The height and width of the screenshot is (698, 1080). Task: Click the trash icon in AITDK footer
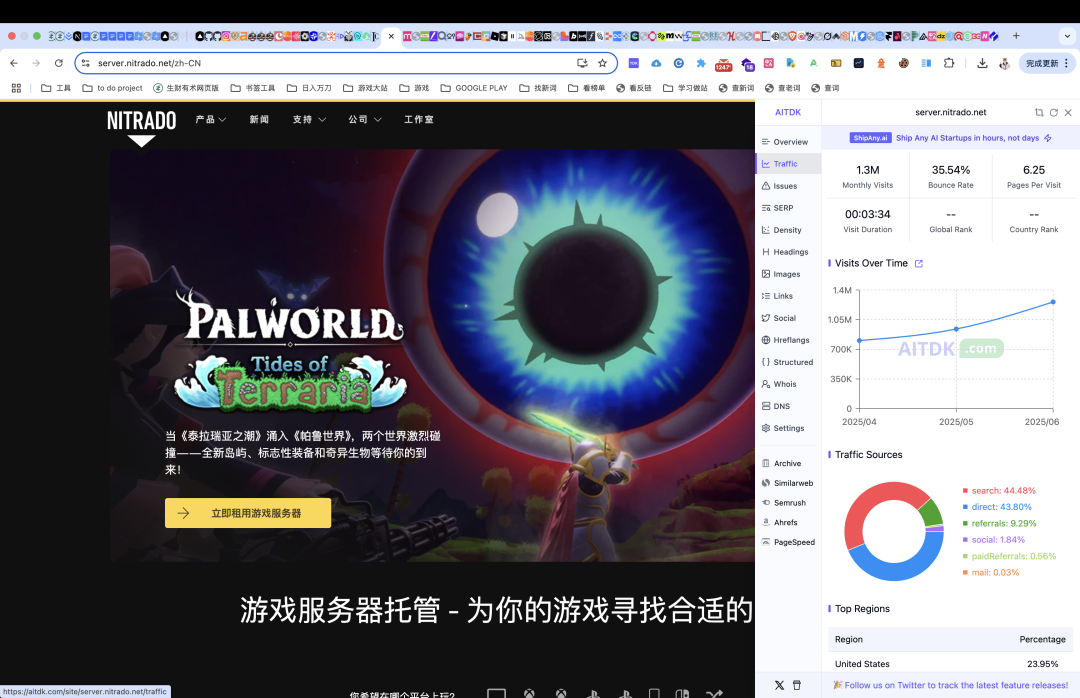tap(797, 685)
